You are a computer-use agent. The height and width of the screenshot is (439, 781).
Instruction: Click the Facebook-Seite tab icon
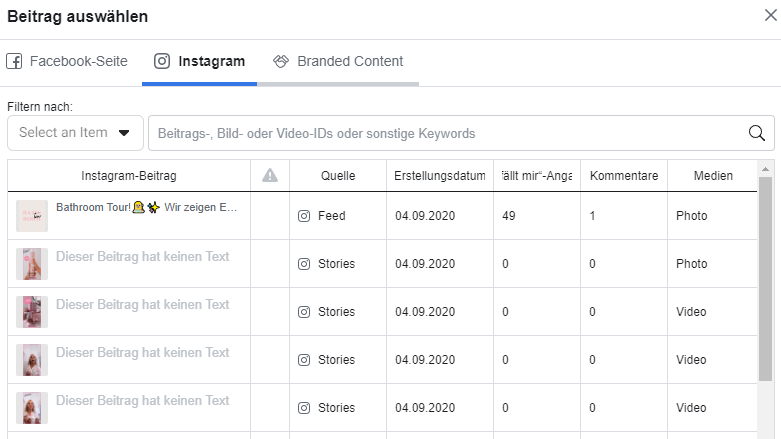coord(14,61)
